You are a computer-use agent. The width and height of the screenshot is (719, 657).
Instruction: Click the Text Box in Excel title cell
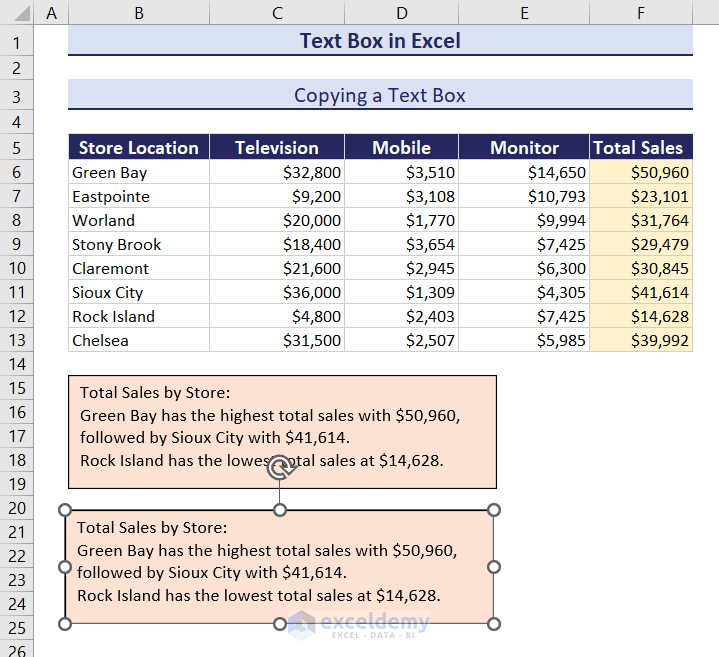(380, 41)
